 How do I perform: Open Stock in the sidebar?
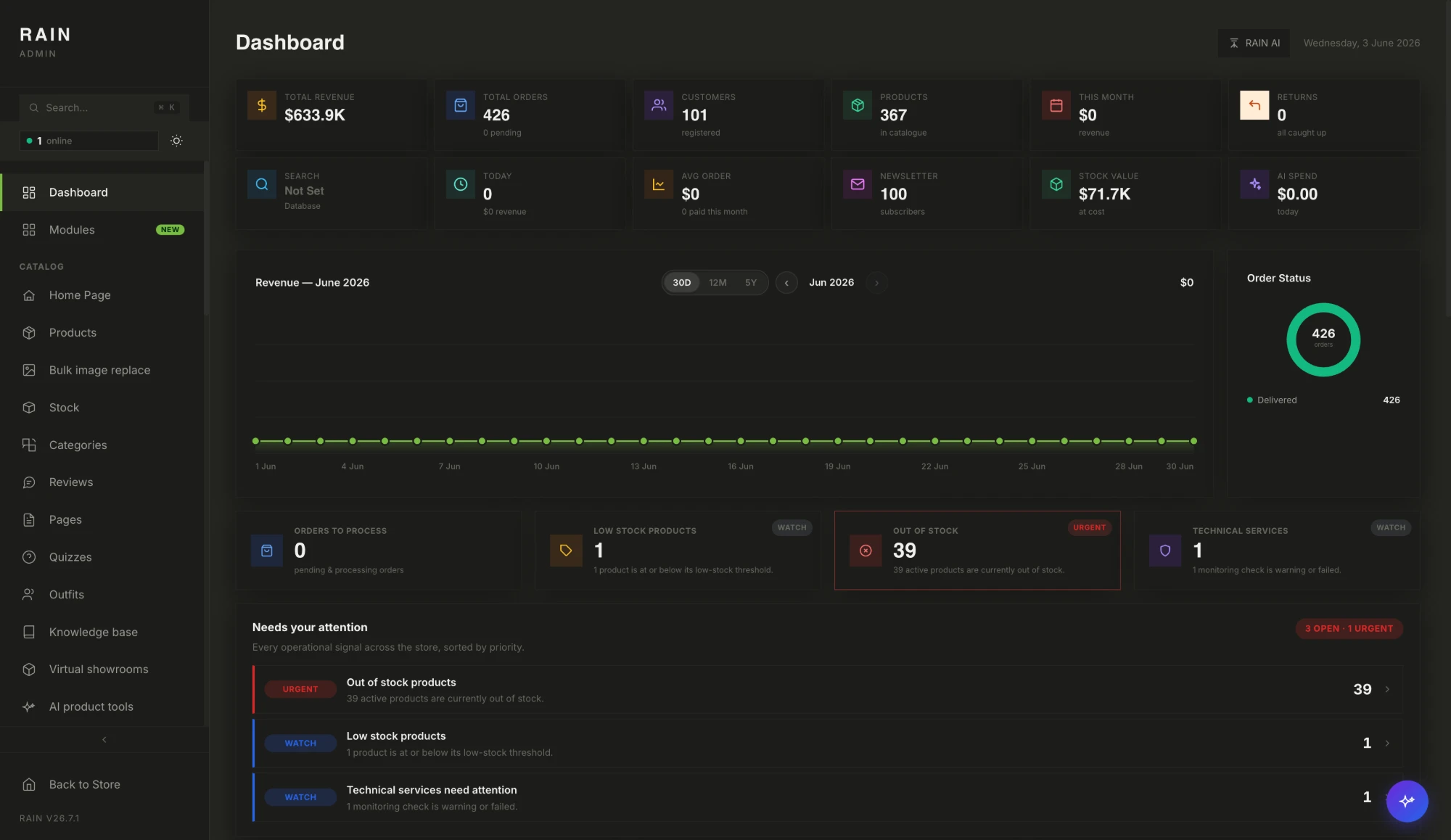coord(102,408)
